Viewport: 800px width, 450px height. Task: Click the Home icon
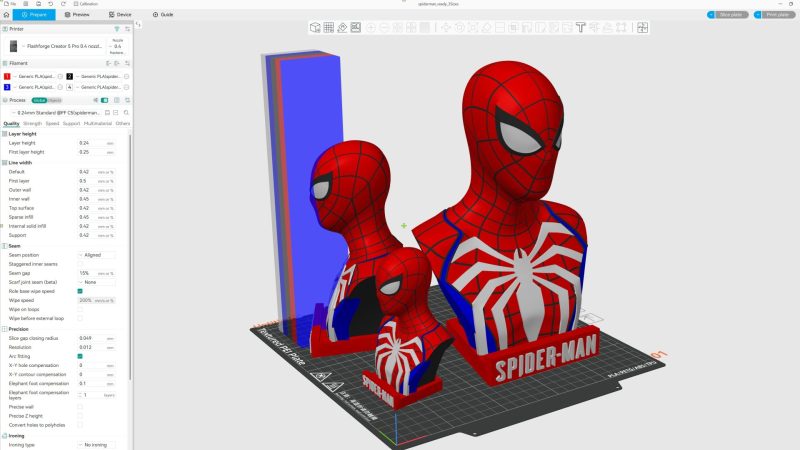[x=6, y=15]
